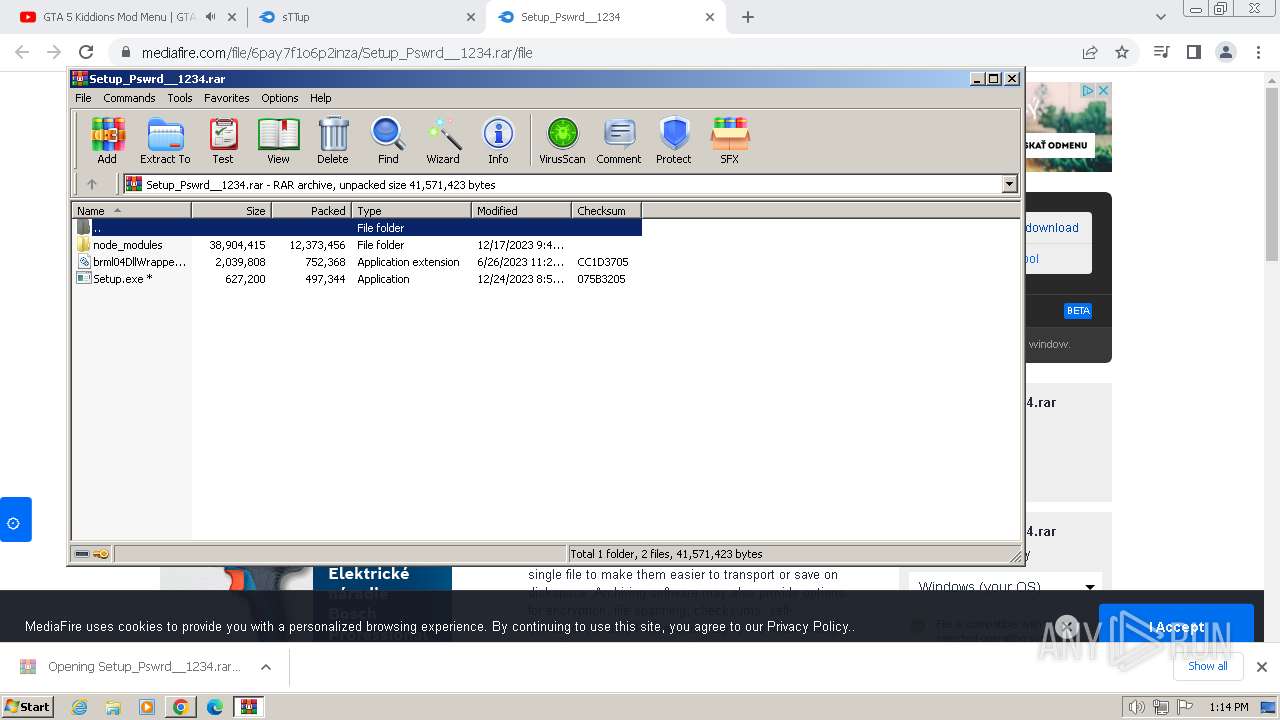Open the Commands menu
The image size is (1280, 720).
[129, 98]
